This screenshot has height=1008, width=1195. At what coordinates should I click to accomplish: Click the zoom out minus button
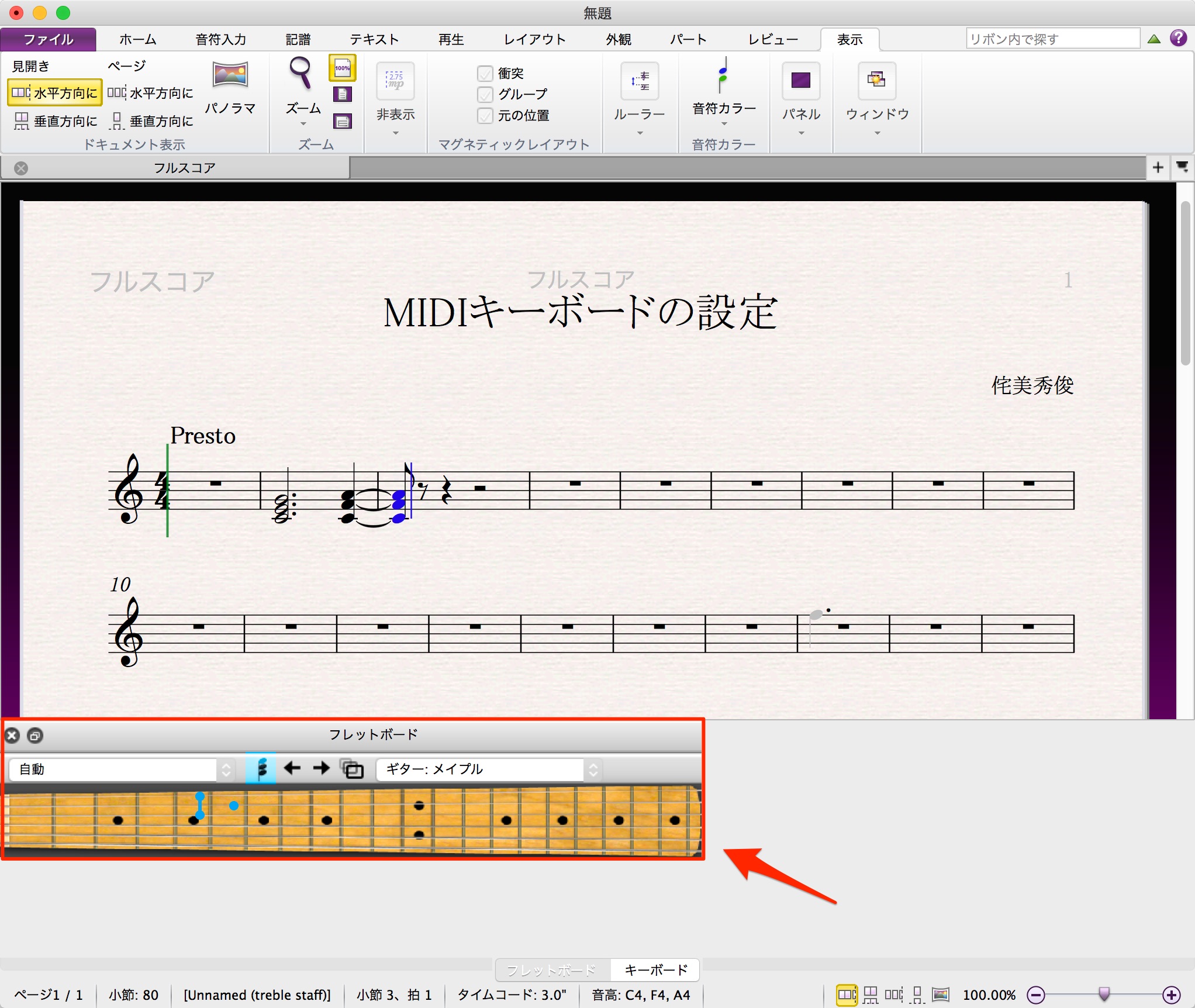[1035, 995]
